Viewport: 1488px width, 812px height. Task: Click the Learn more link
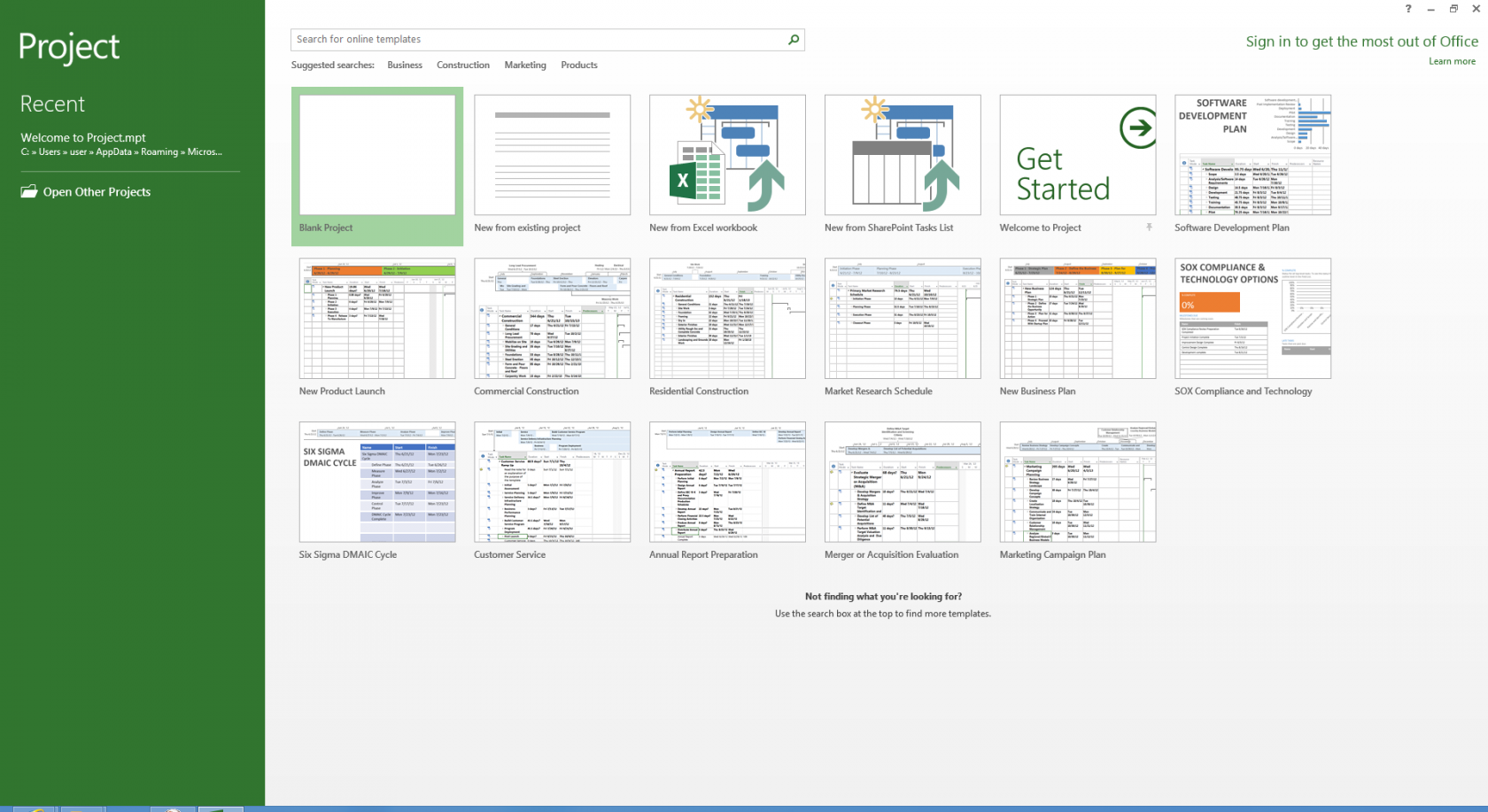click(x=1452, y=60)
